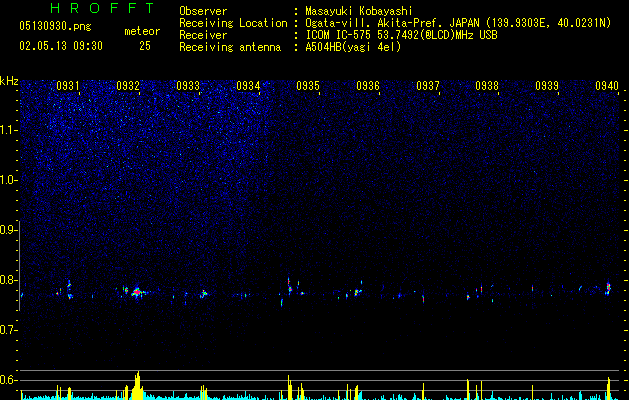Click the HROFFT title text
The image size is (629, 400).
[x=102, y=8]
